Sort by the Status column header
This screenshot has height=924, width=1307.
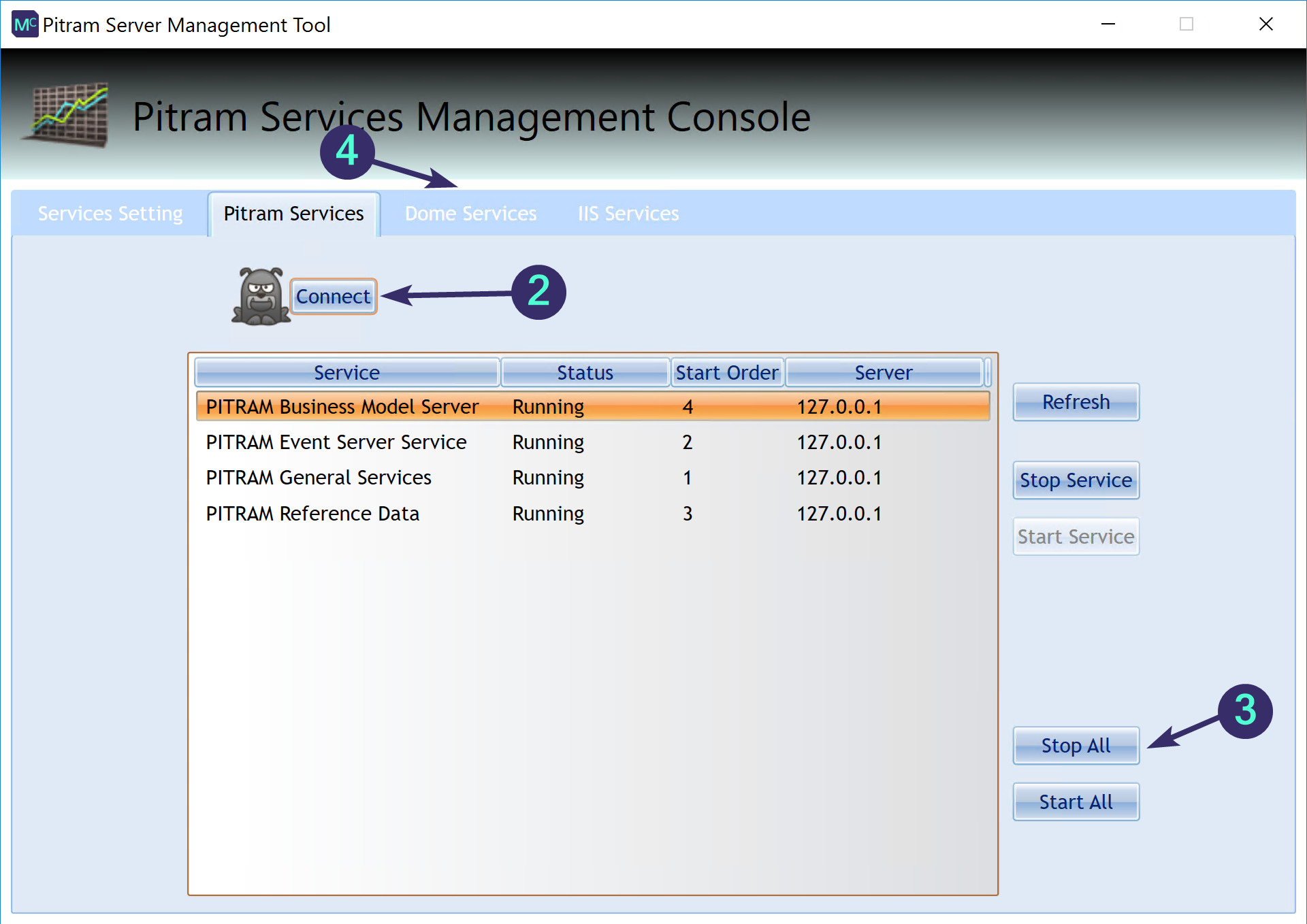pyautogui.click(x=585, y=373)
